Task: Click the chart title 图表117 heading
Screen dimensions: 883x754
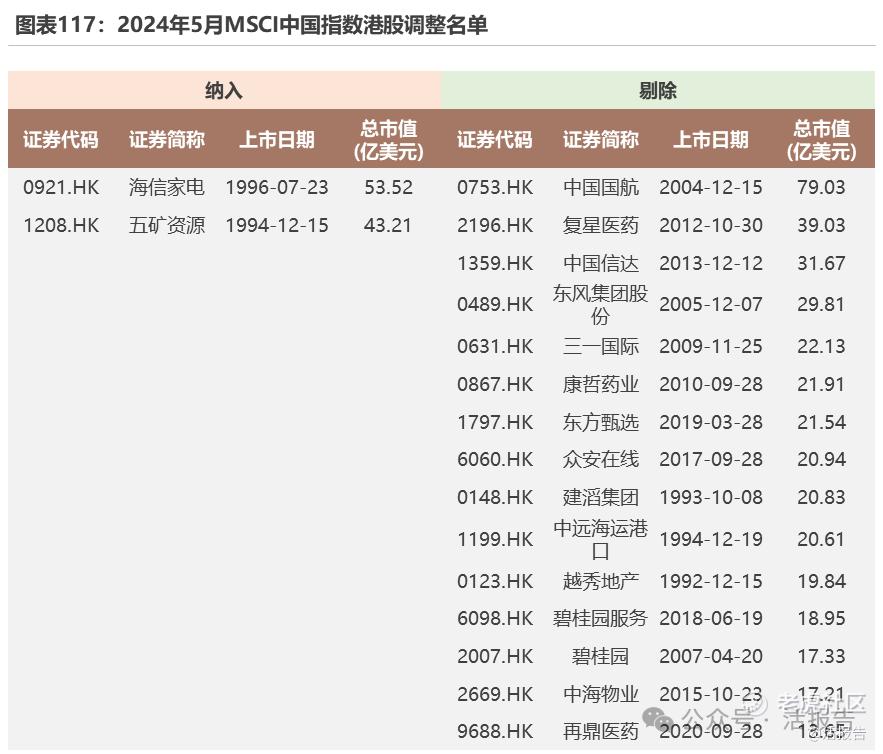Action: (x=251, y=25)
